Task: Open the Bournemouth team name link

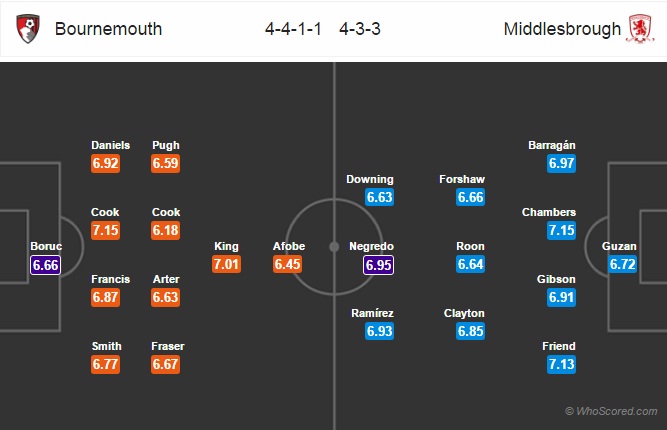Action: coord(108,29)
